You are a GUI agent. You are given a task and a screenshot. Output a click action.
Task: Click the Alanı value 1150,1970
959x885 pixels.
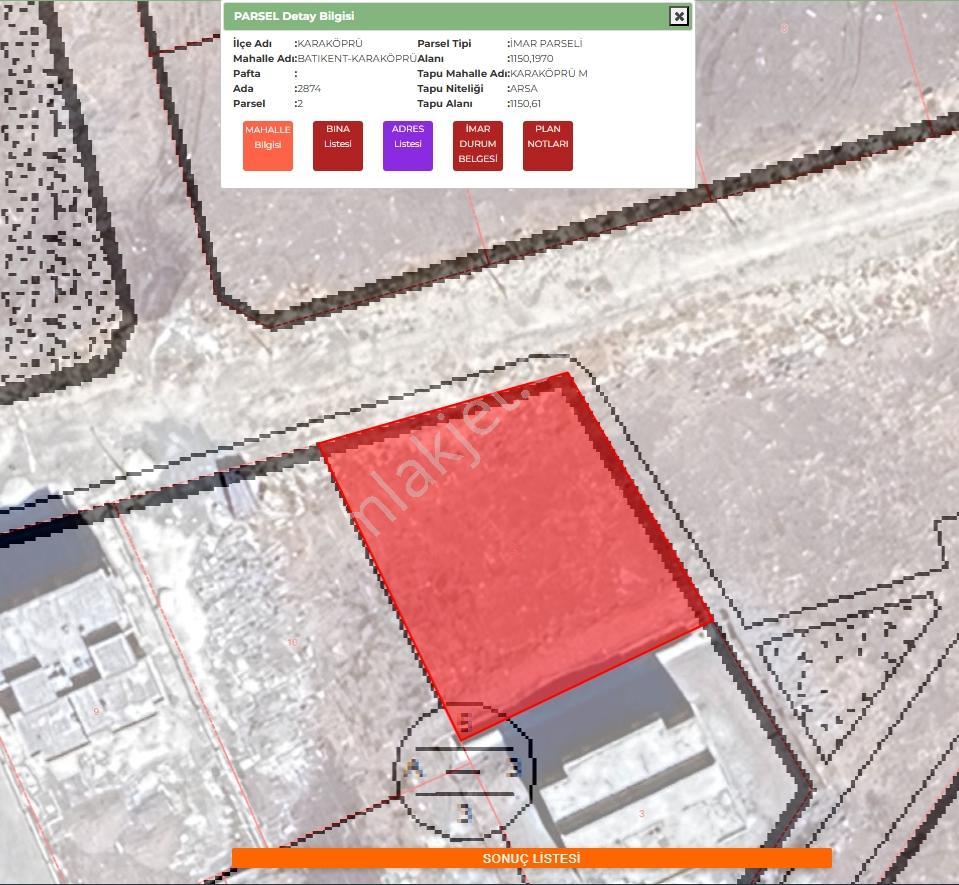tap(531, 59)
